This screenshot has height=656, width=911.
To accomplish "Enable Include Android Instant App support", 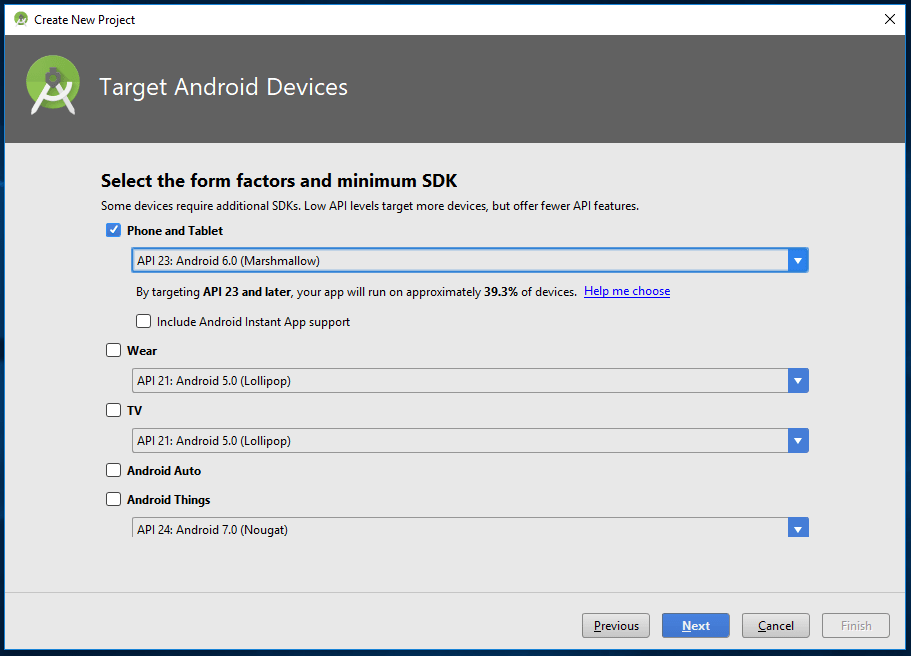I will [144, 322].
